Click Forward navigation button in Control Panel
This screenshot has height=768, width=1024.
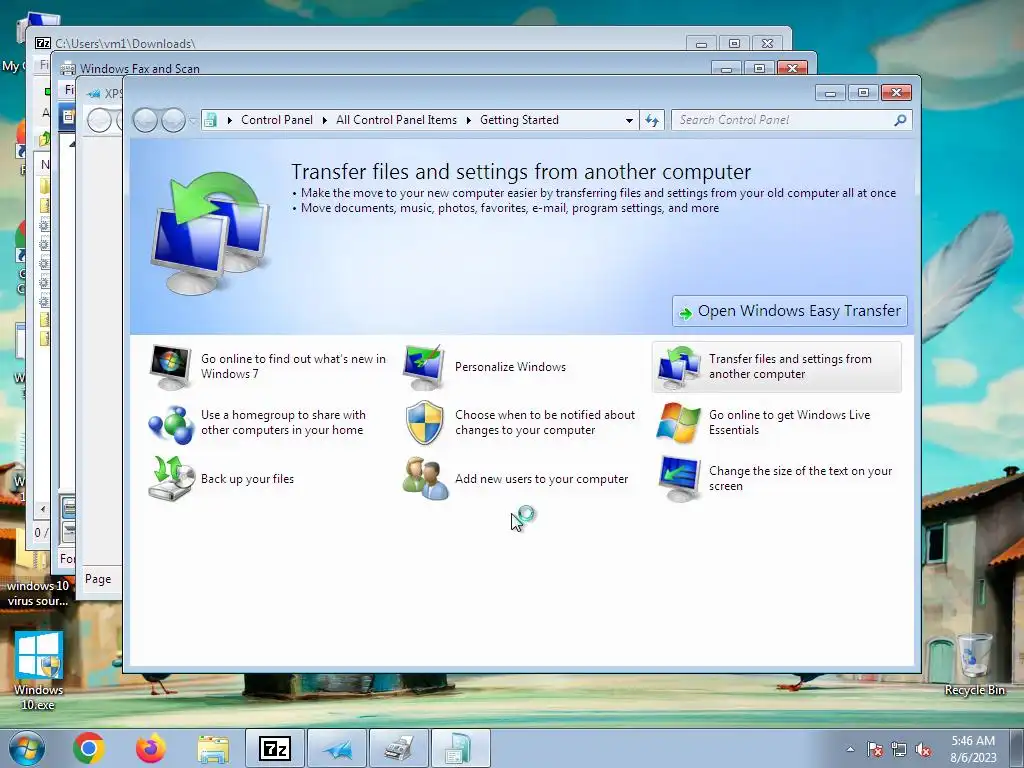tap(173, 120)
